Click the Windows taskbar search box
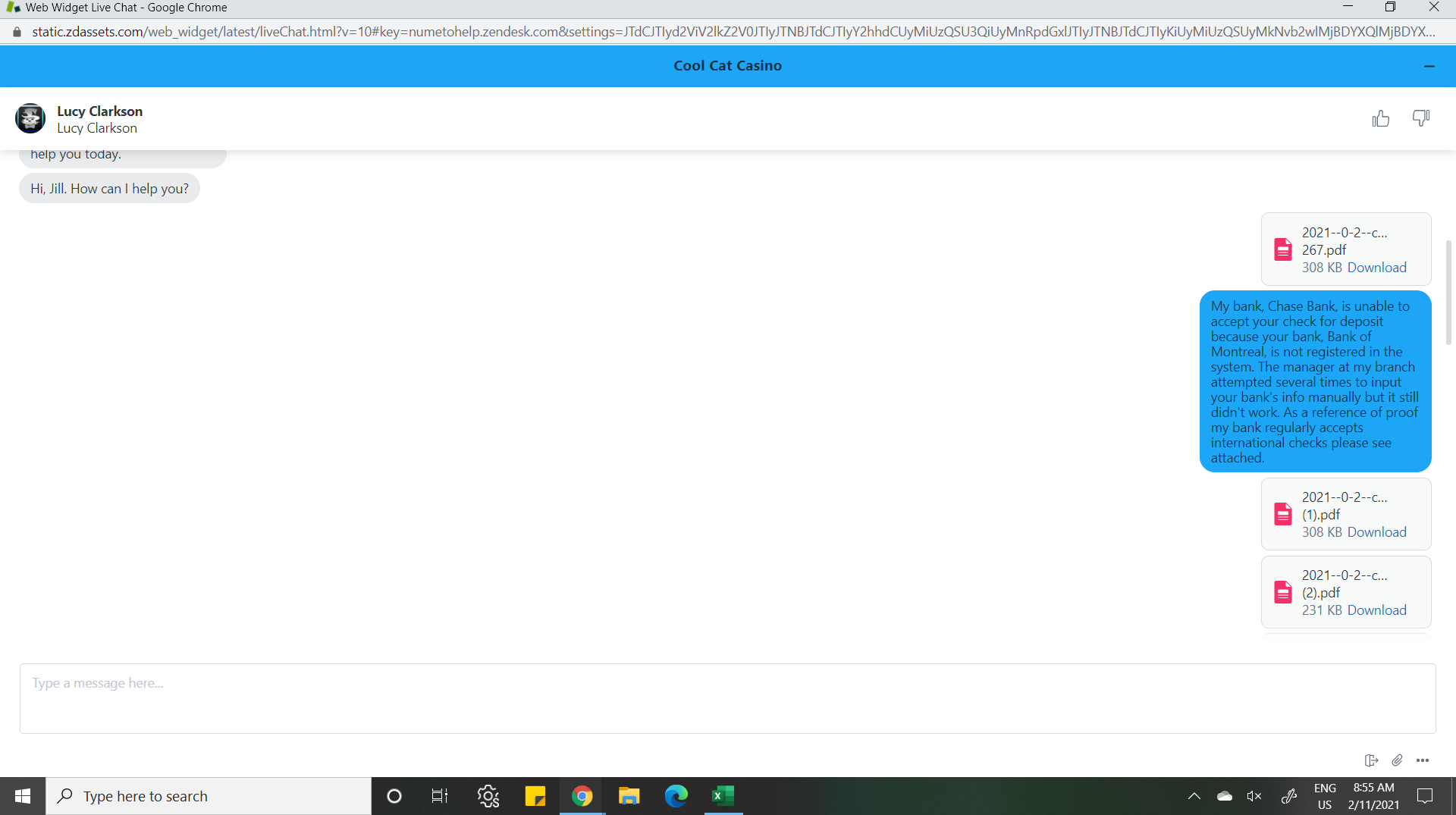Image resolution: width=1456 pixels, height=815 pixels. pyautogui.click(x=209, y=796)
